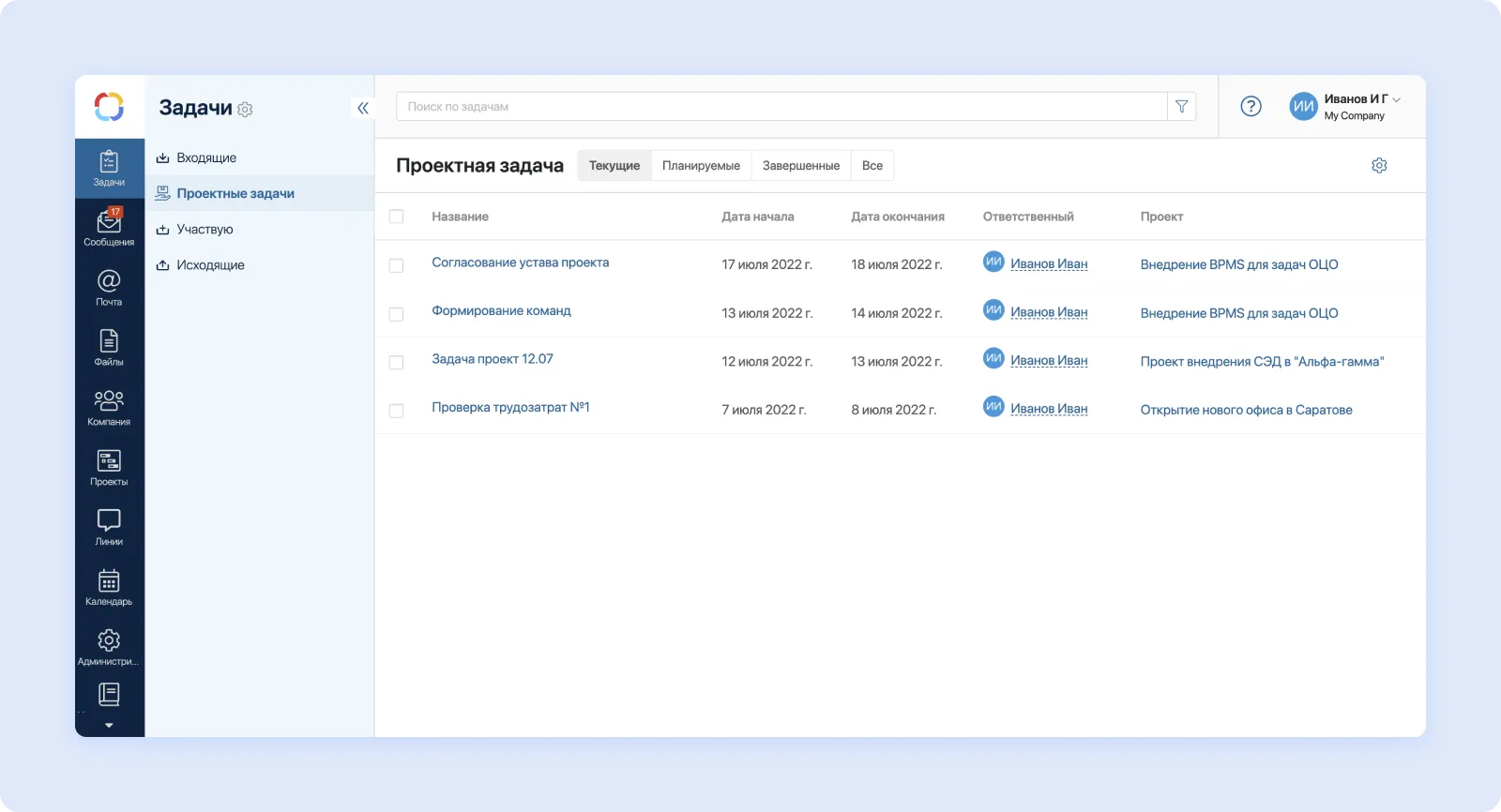Collapse the Задачи side panel with chevrons

pos(363,108)
